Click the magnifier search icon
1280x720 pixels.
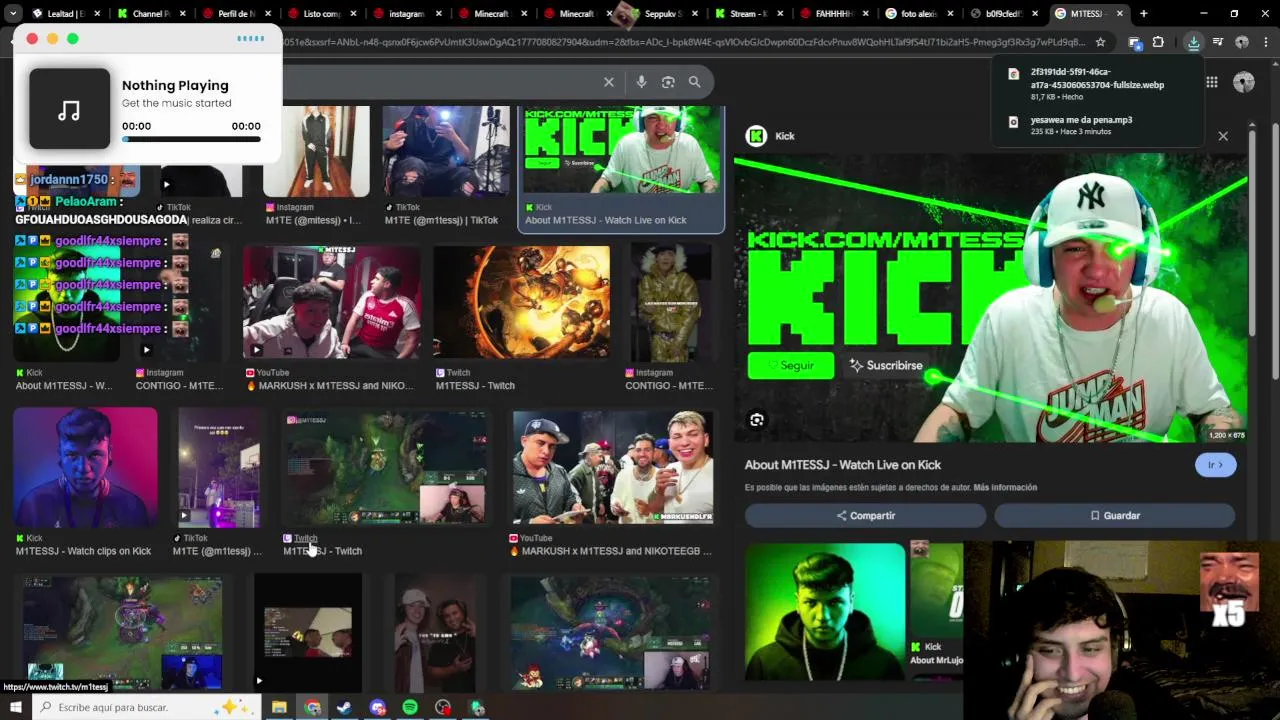[x=694, y=82]
